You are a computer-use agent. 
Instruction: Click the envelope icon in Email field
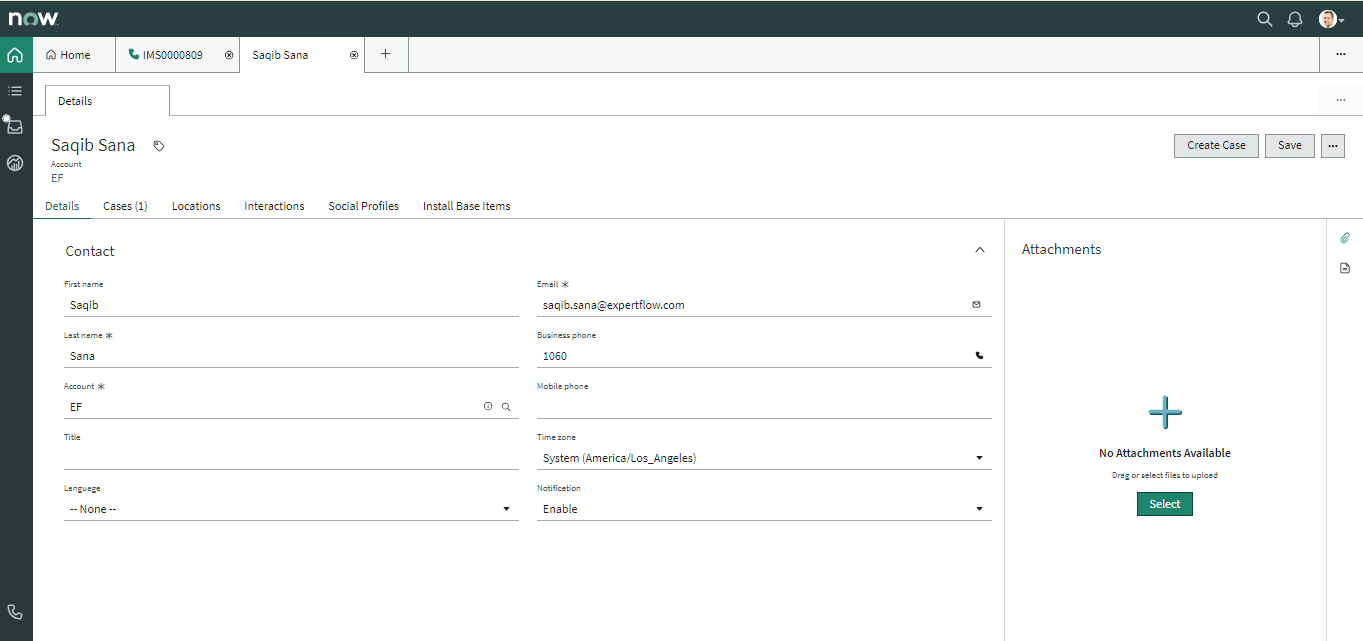click(977, 304)
